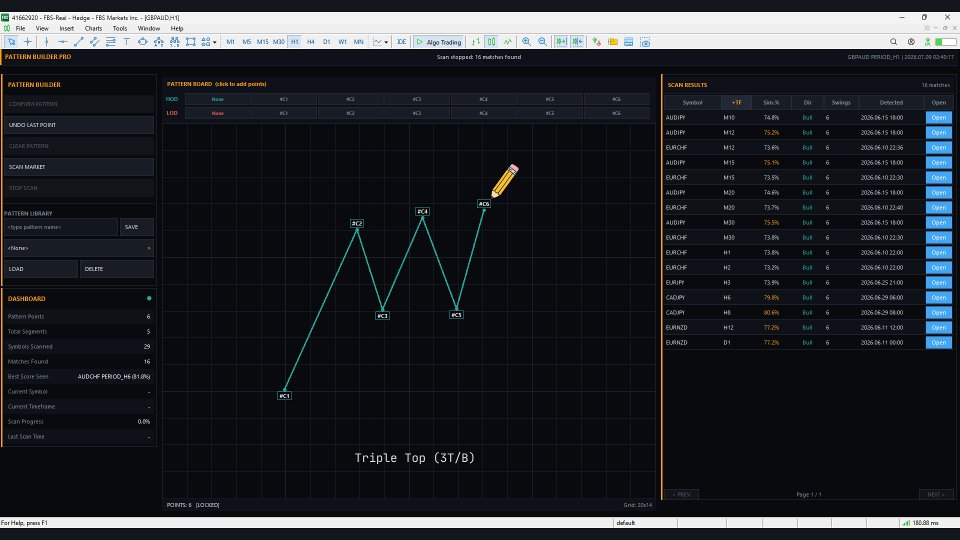Switch chart timeframe to M15
Screen dimensions: 960x540
pos(262,42)
